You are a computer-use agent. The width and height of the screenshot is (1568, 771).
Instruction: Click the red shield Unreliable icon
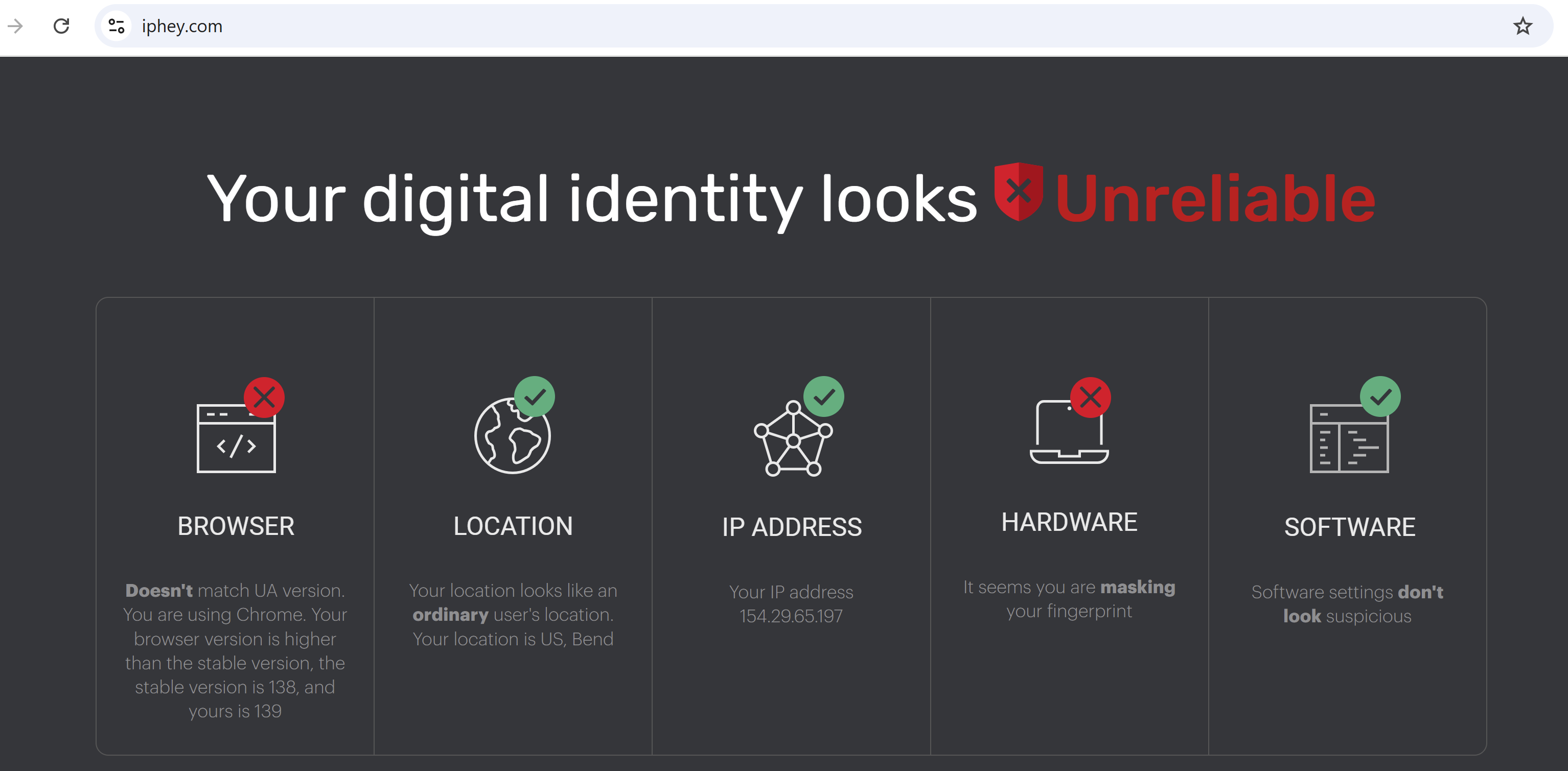pyautogui.click(x=1018, y=192)
